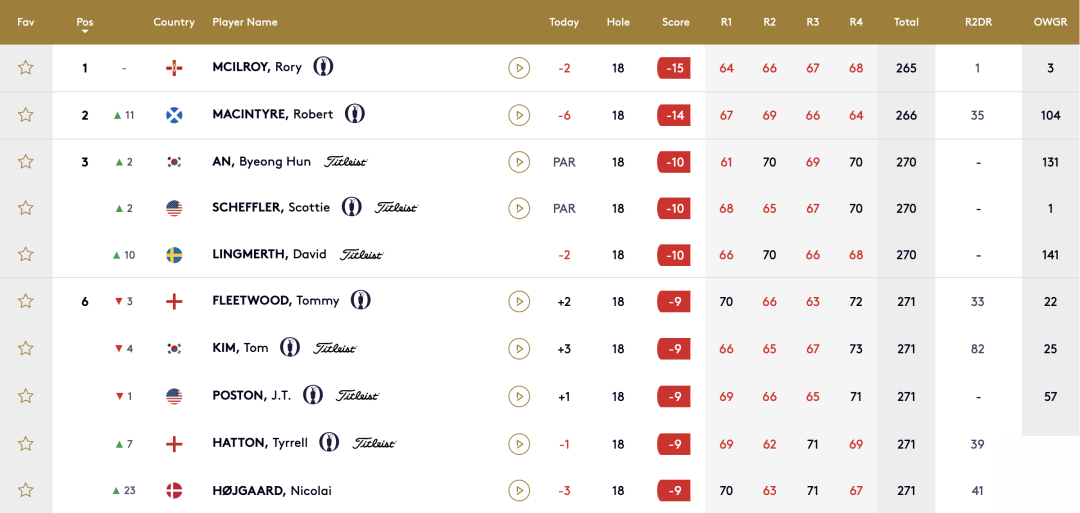Sort leaderboard by the Pos column arrow
This screenshot has width=1080, height=513.
tap(85, 31)
